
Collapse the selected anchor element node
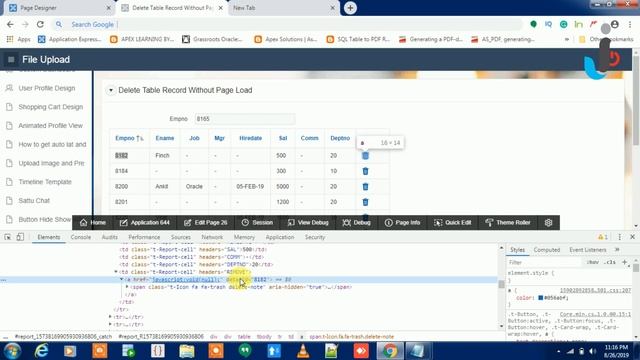121,280
